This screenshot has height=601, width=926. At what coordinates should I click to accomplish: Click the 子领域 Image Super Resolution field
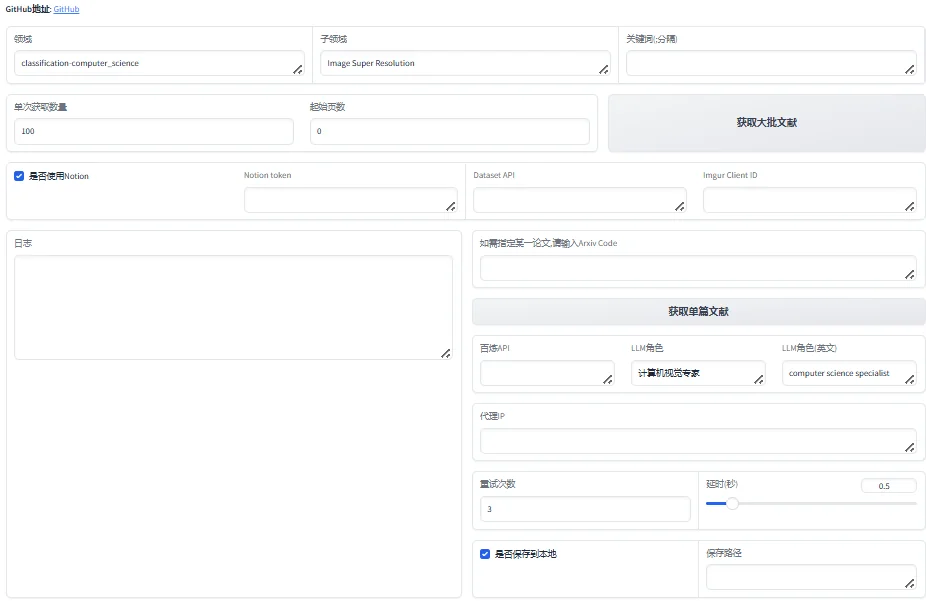point(465,63)
